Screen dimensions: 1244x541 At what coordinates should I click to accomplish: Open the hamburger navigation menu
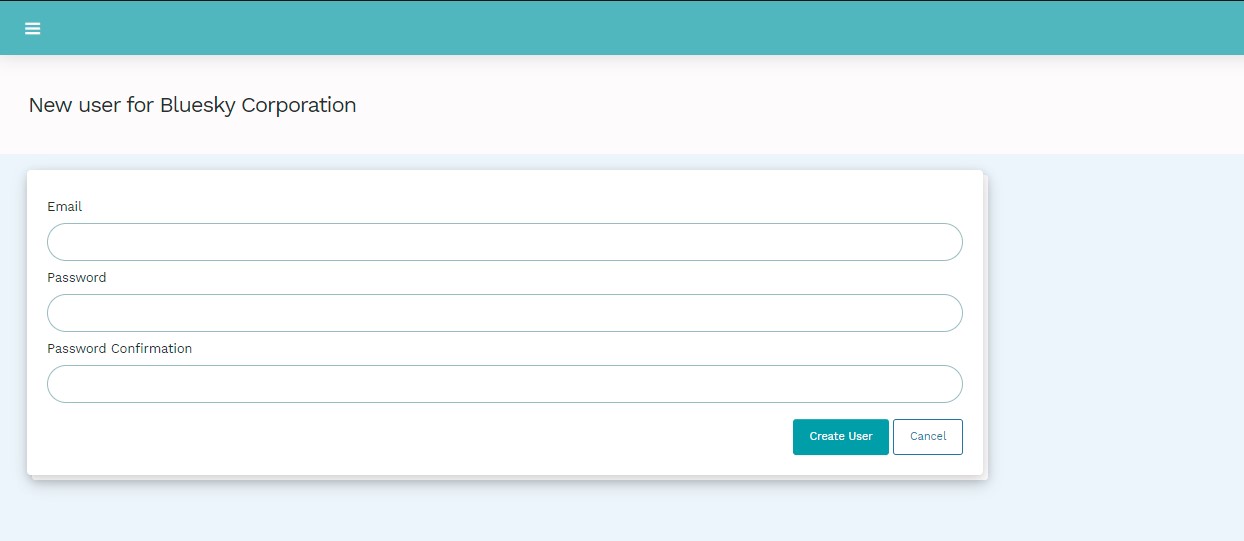coord(33,28)
